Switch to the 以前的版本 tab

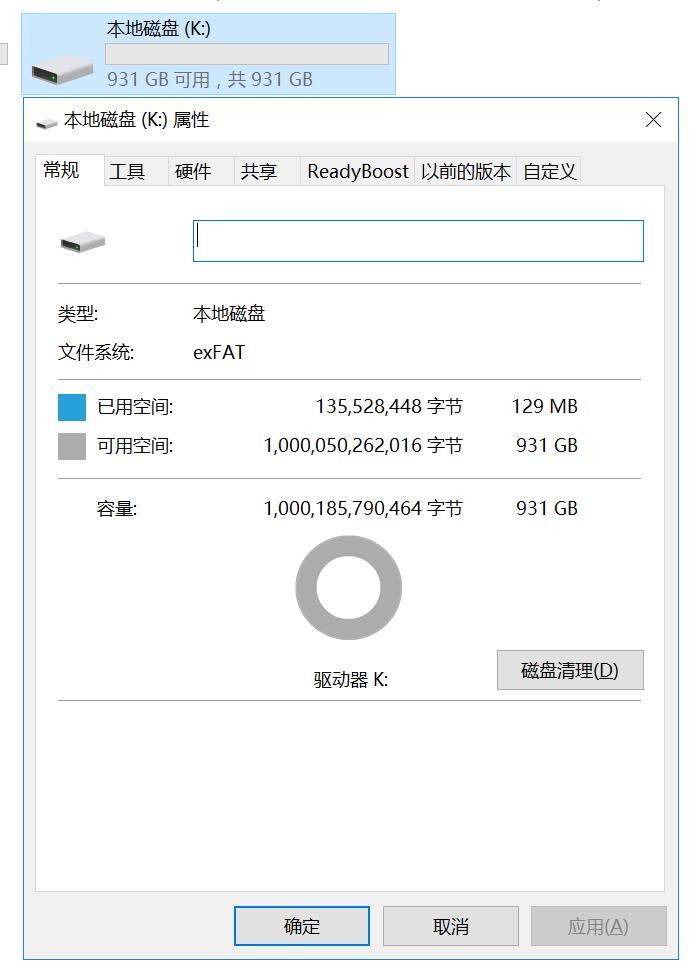(466, 172)
